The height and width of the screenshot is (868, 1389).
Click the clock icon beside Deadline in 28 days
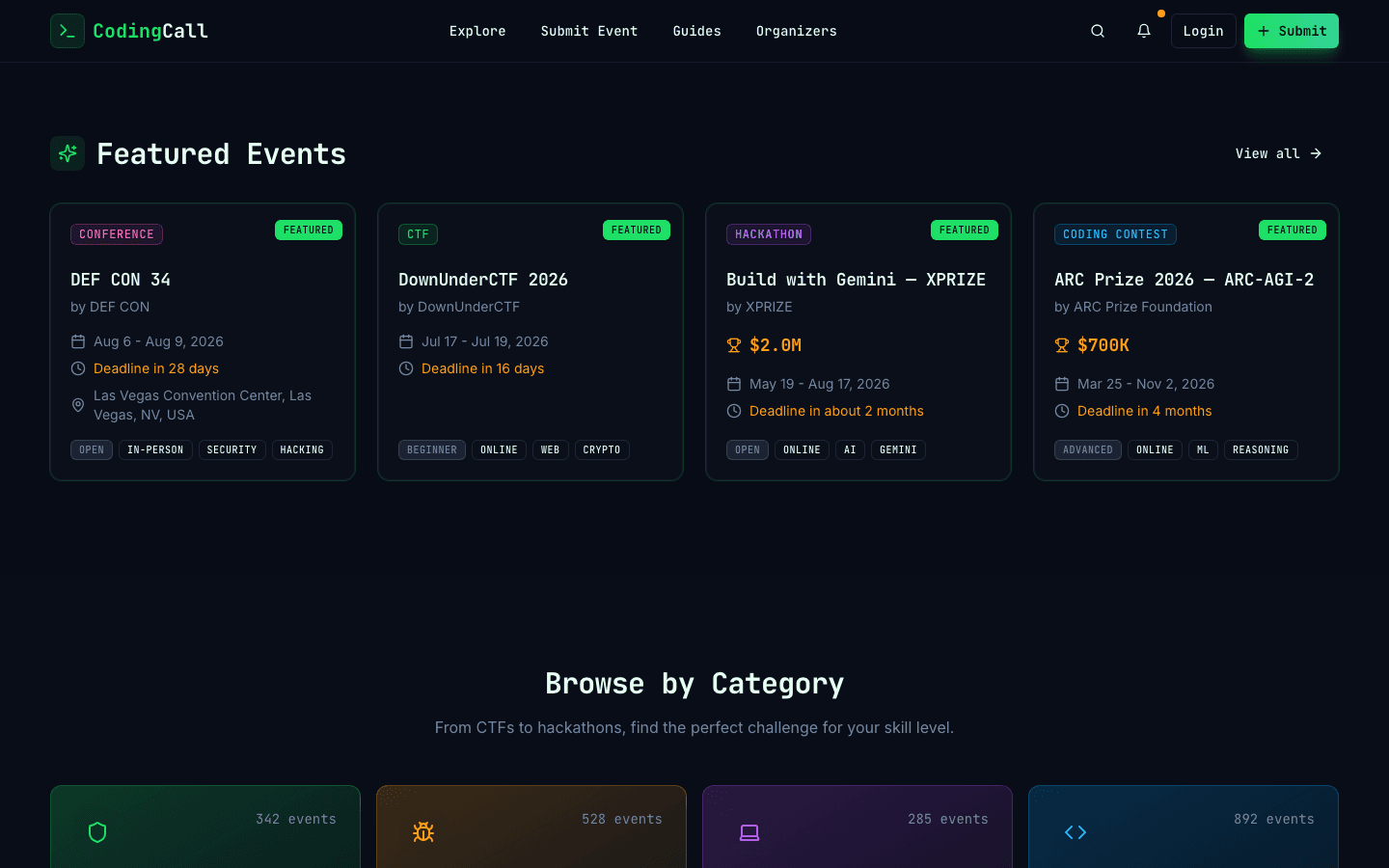[x=78, y=368]
